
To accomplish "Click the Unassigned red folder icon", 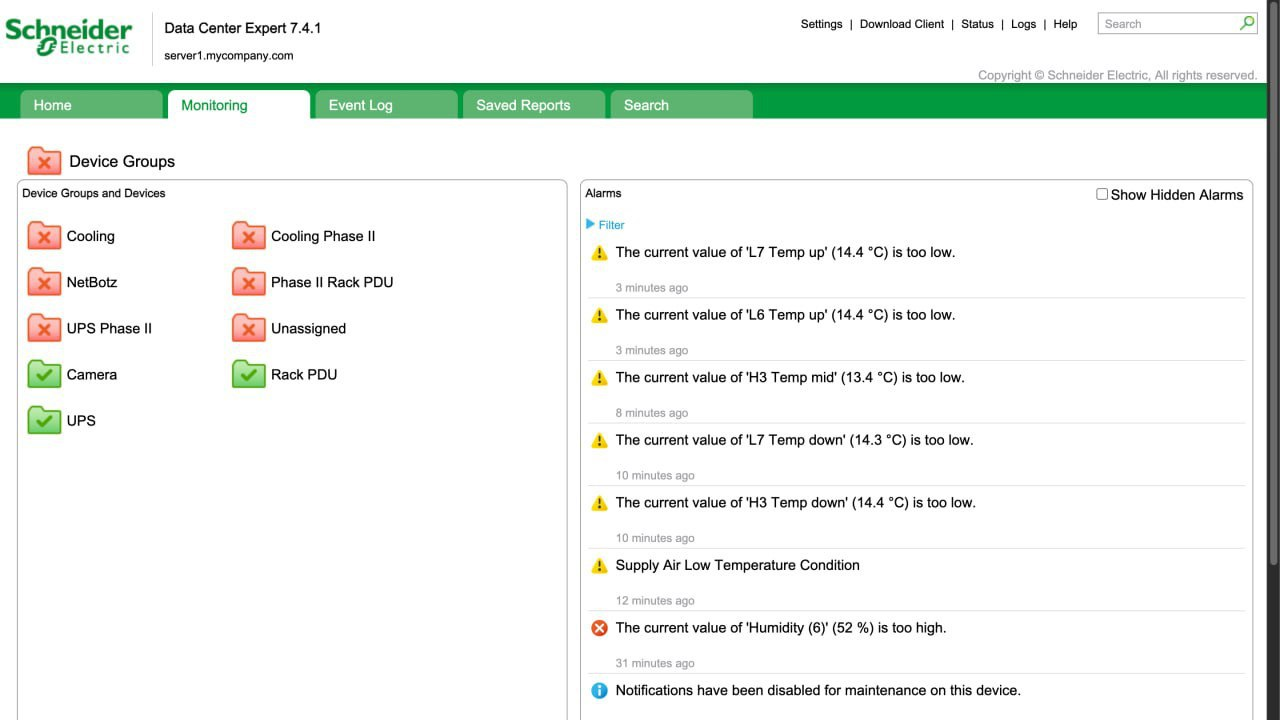I will tap(248, 328).
